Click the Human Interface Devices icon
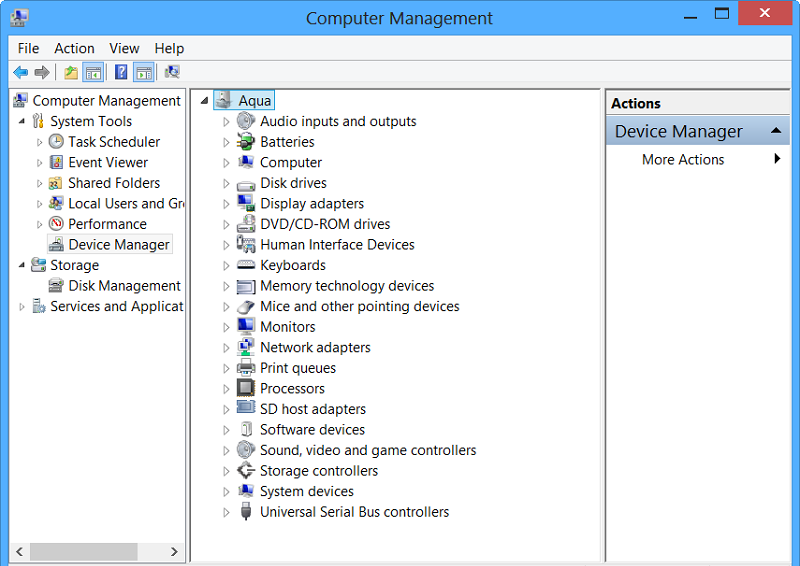800x566 pixels. [246, 244]
